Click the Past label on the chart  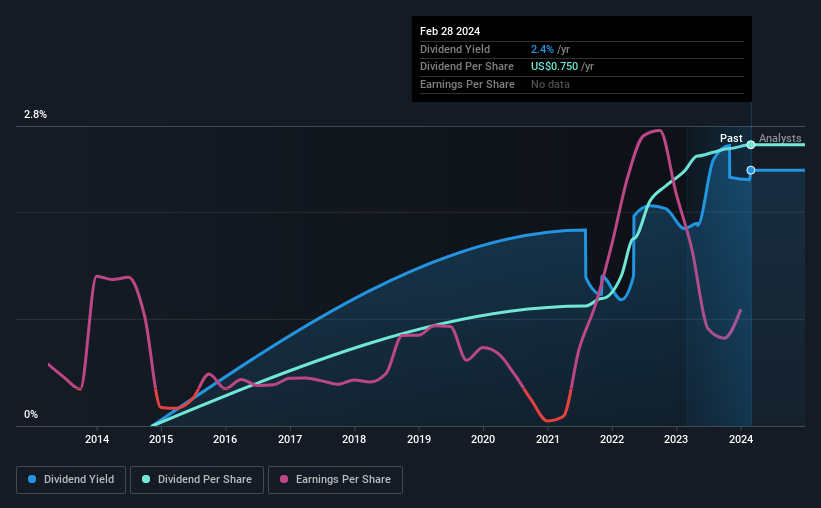click(731, 138)
